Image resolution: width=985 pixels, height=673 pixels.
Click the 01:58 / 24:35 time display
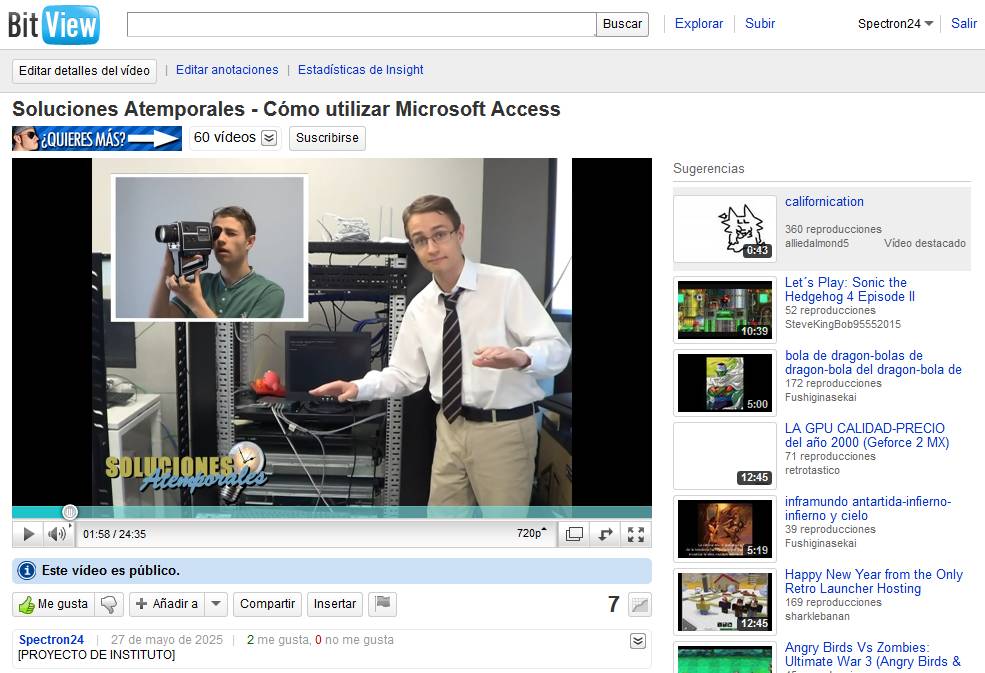[x=114, y=534]
